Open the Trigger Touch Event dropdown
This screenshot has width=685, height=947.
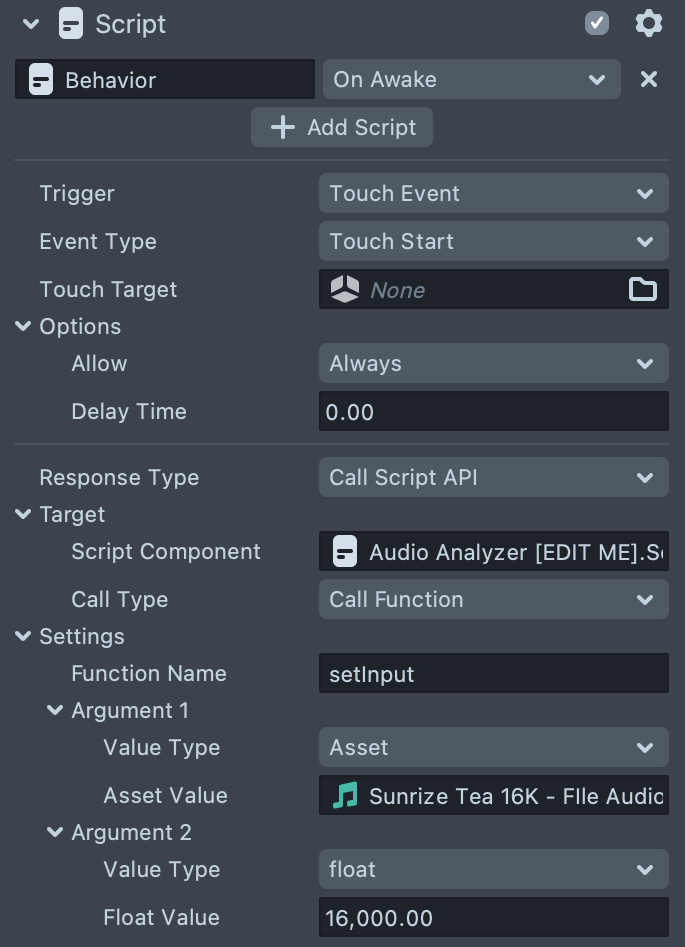tap(493, 193)
